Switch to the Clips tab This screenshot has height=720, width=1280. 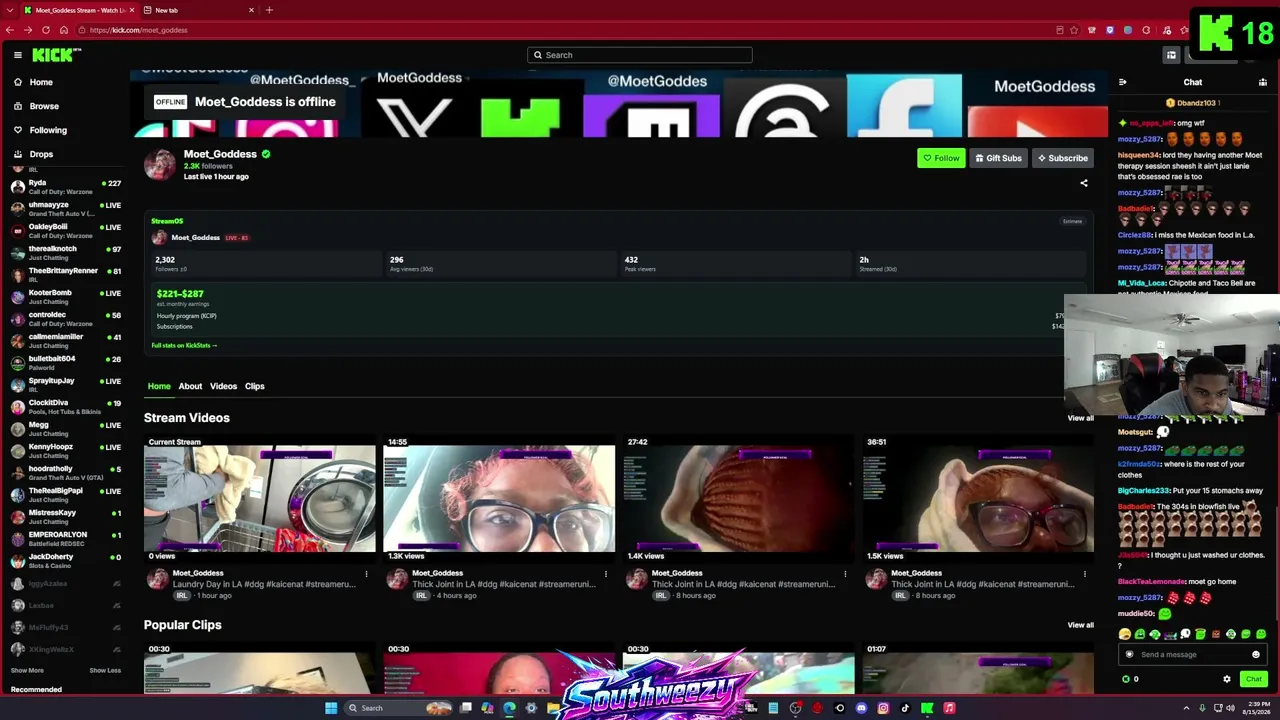255,386
